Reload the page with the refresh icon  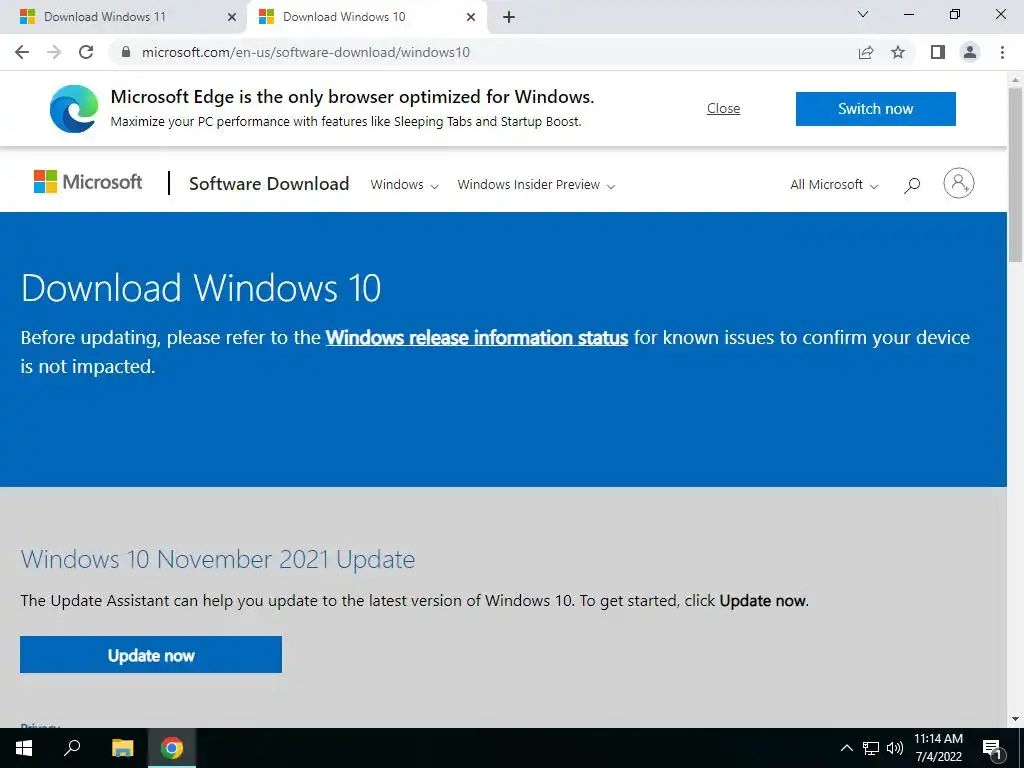[86, 52]
